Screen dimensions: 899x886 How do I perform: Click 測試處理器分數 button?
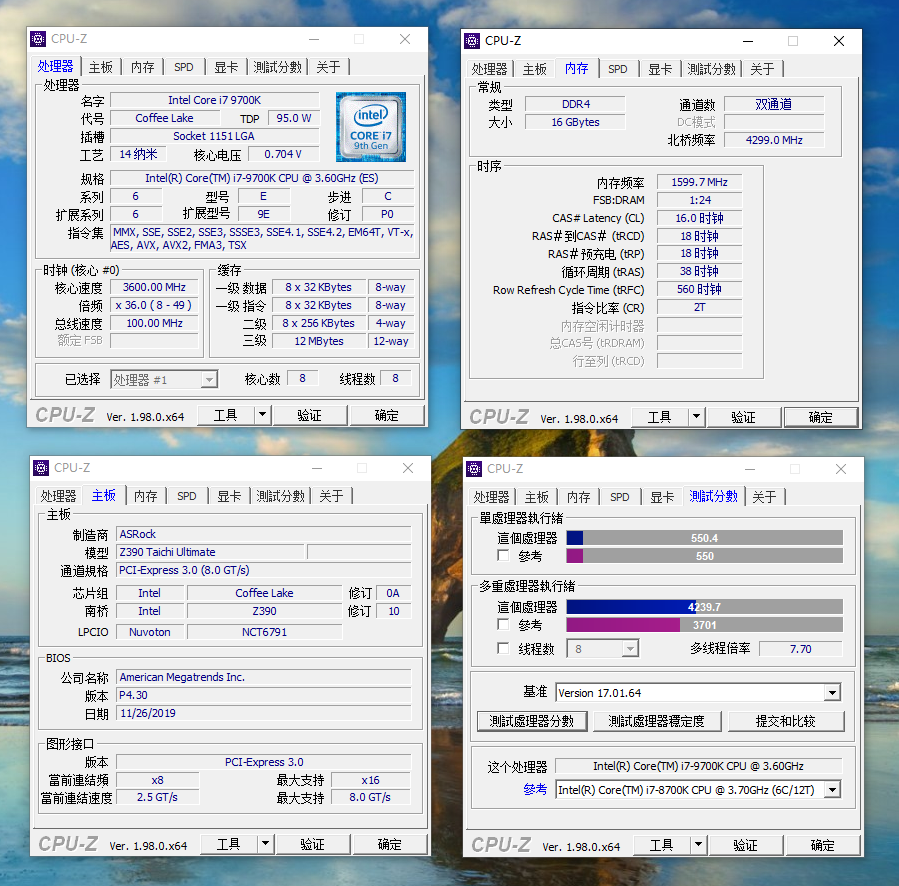pyautogui.click(x=532, y=721)
